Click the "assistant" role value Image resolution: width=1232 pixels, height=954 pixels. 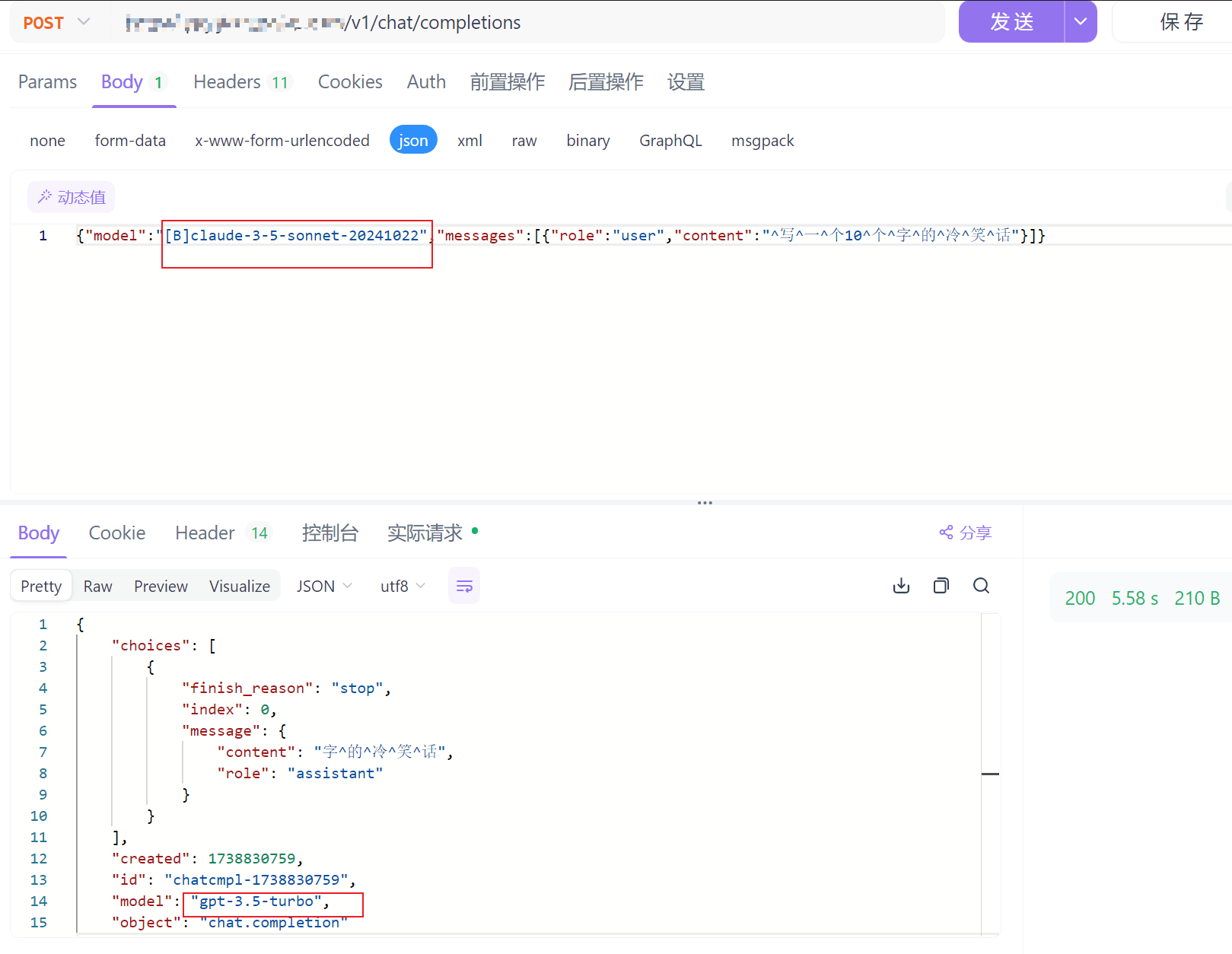[335, 774]
